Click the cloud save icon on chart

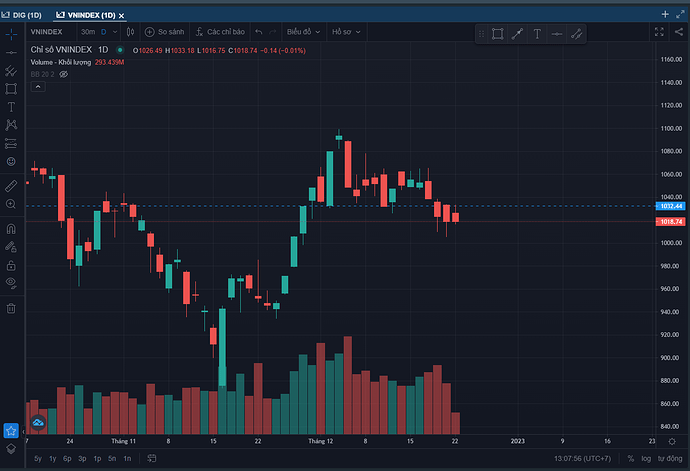tap(39, 424)
